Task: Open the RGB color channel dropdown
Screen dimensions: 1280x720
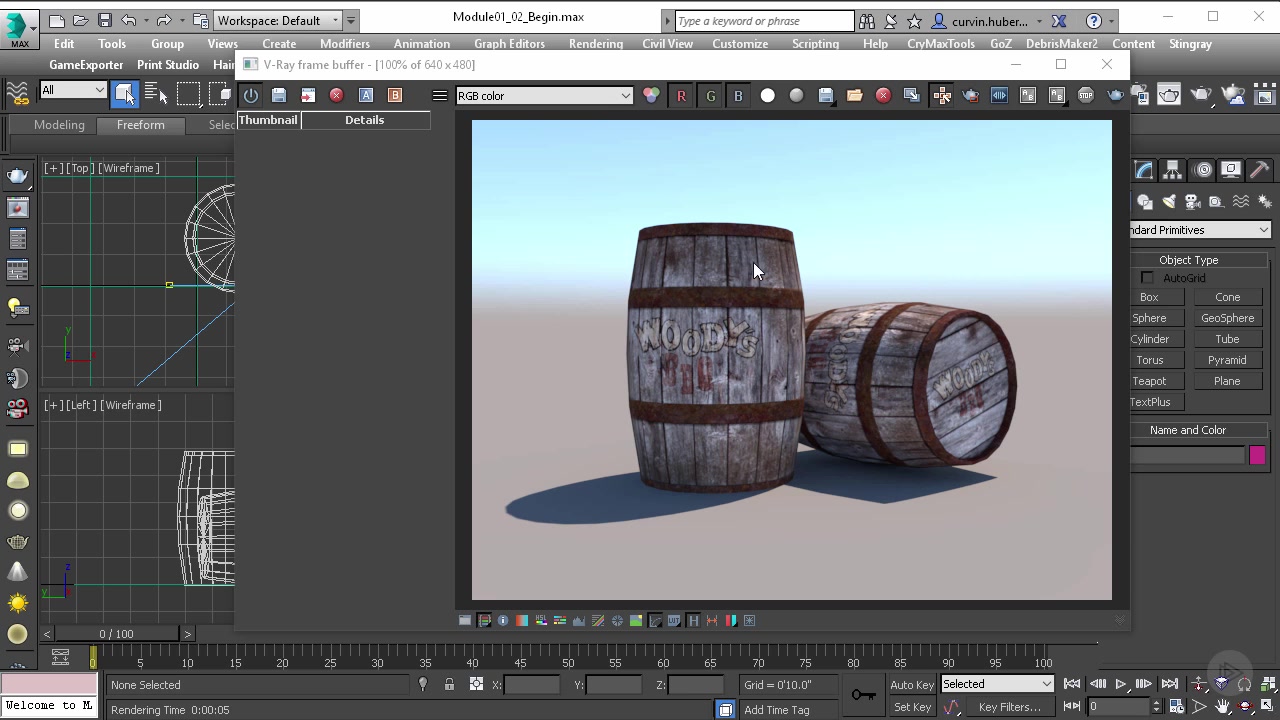Action: [x=544, y=95]
